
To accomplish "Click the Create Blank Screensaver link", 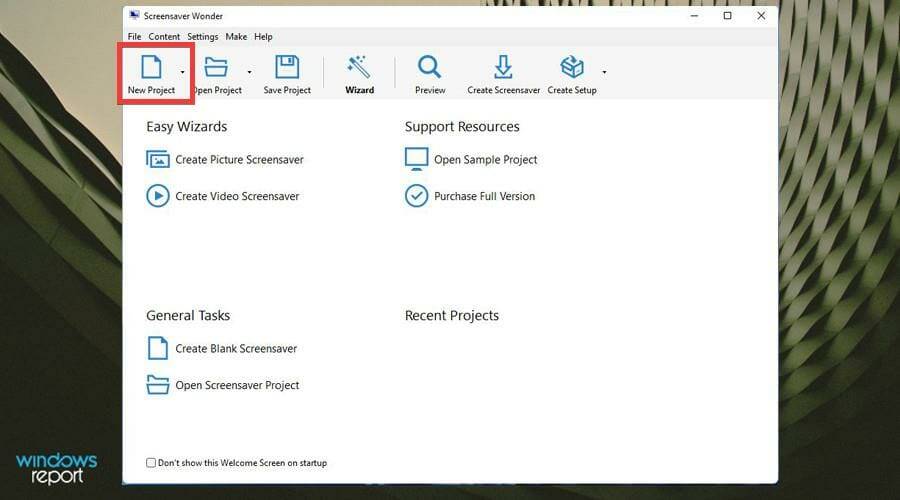I will pyautogui.click(x=236, y=348).
